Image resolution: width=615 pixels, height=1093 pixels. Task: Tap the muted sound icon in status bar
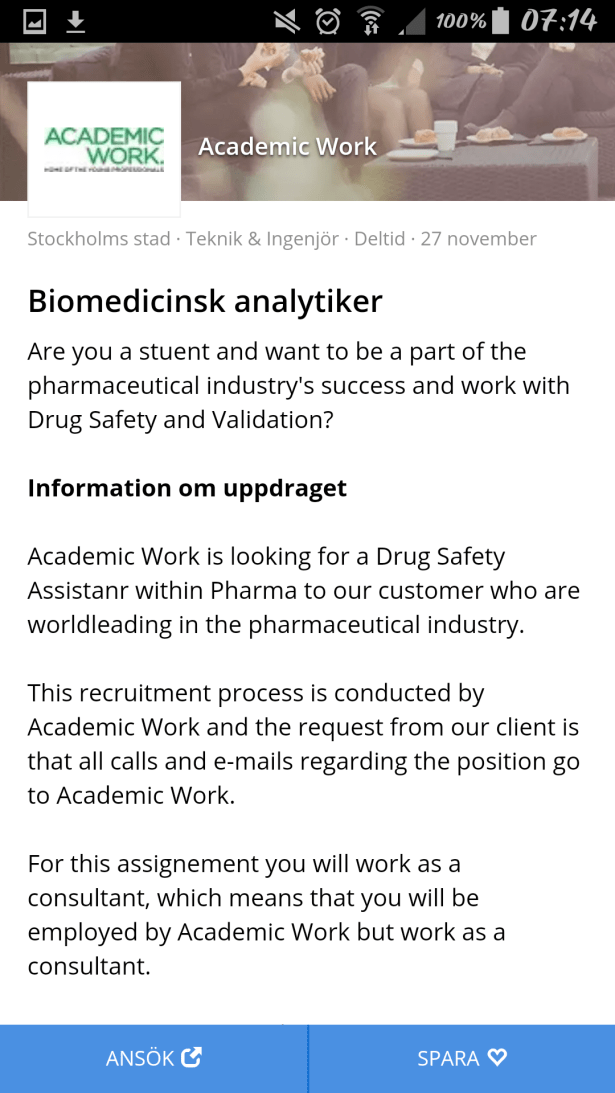[x=287, y=21]
